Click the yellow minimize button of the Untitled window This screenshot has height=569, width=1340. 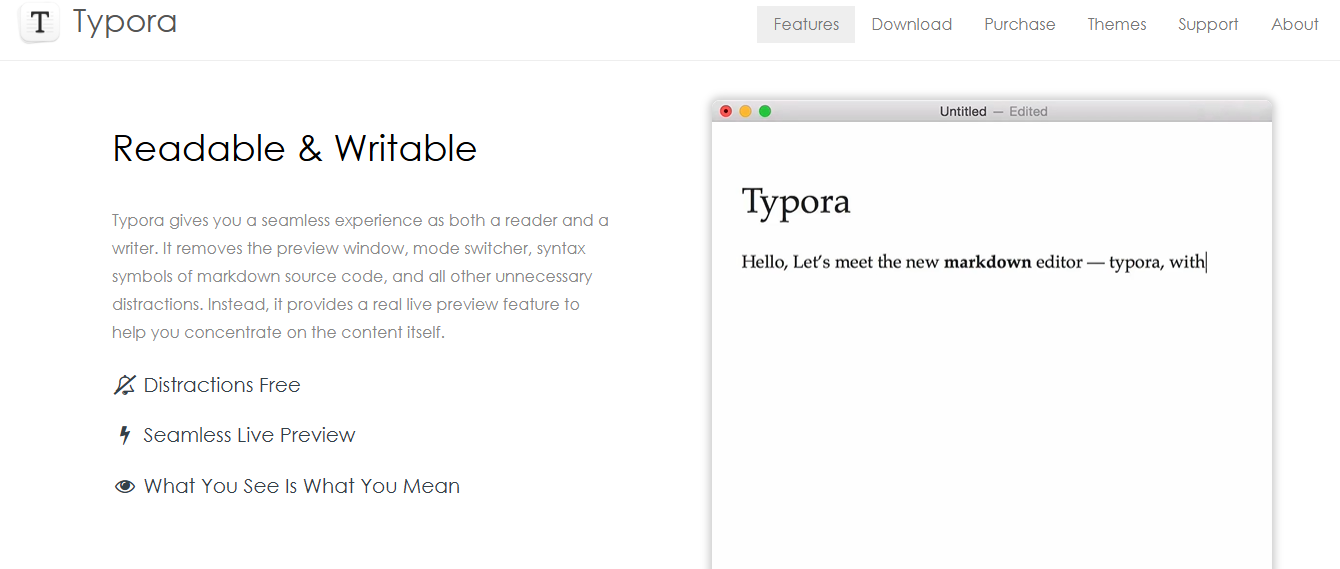(x=745, y=111)
